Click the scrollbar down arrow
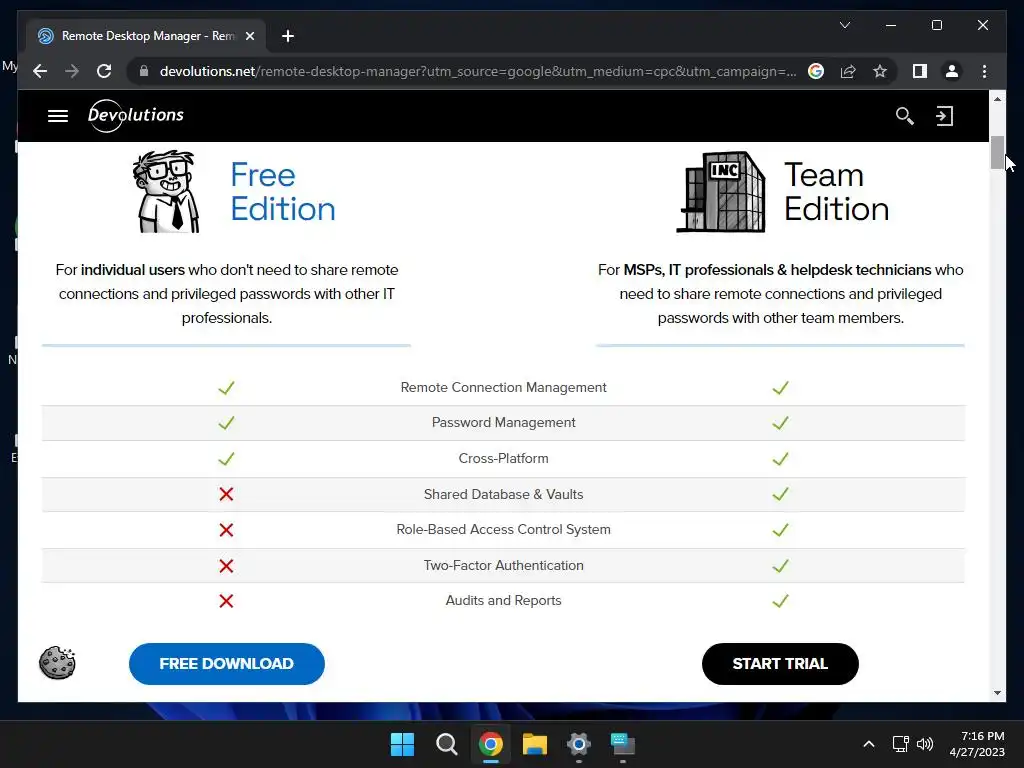 (x=997, y=693)
